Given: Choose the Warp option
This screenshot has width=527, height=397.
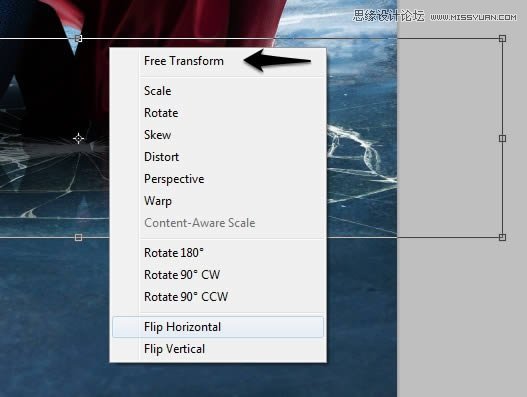Looking at the screenshot, I should pyautogui.click(x=218, y=201).
